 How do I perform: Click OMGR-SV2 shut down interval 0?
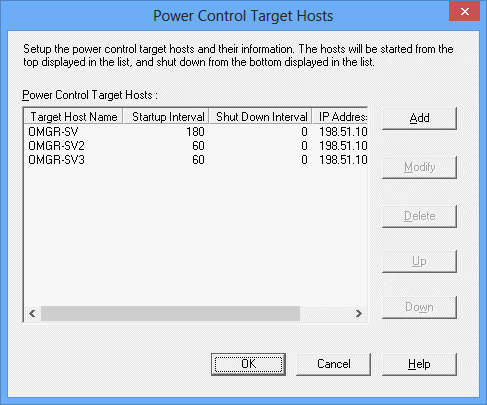tap(304, 146)
